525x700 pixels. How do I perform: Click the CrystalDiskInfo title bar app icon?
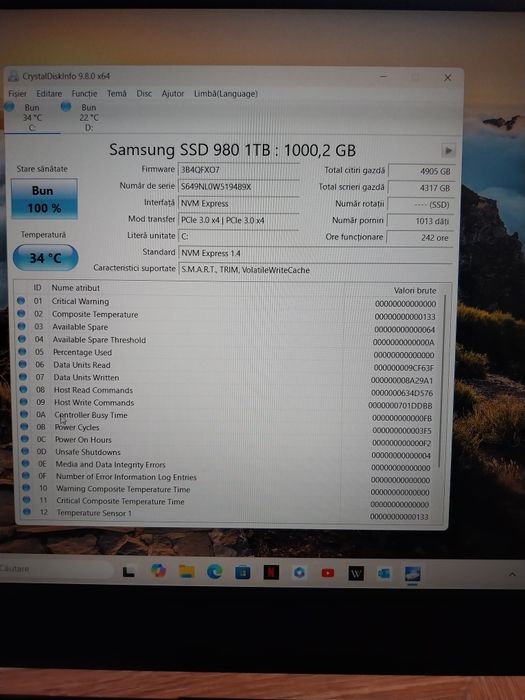(13, 76)
